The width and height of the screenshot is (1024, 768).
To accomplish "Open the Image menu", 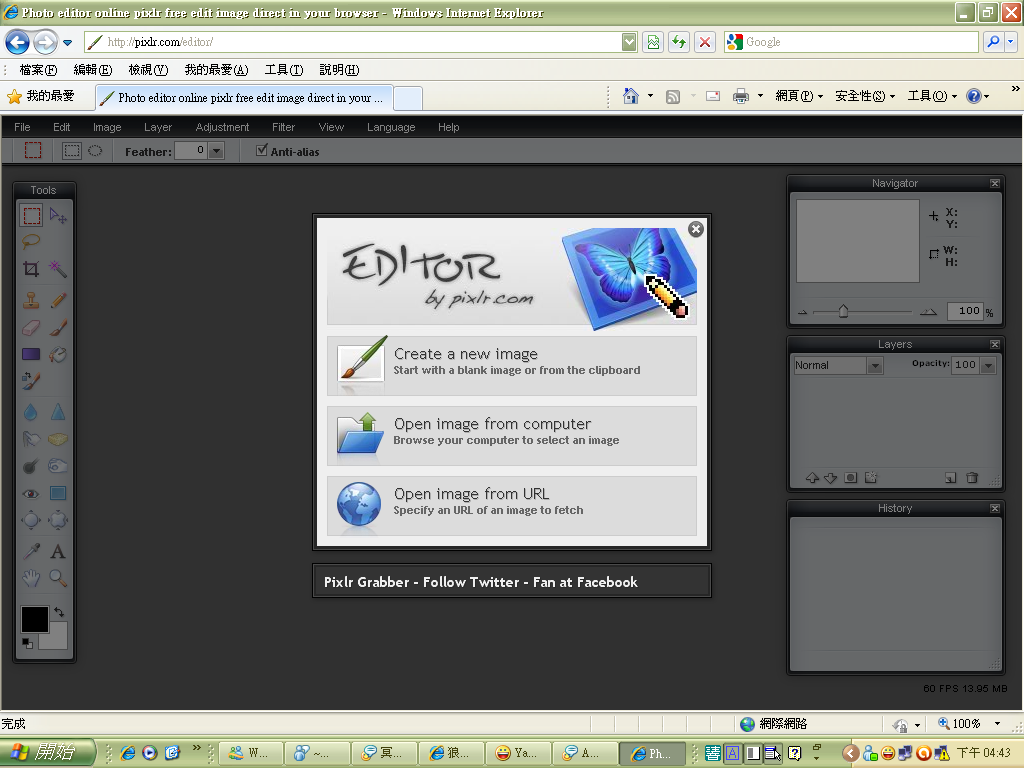I will click(x=107, y=127).
